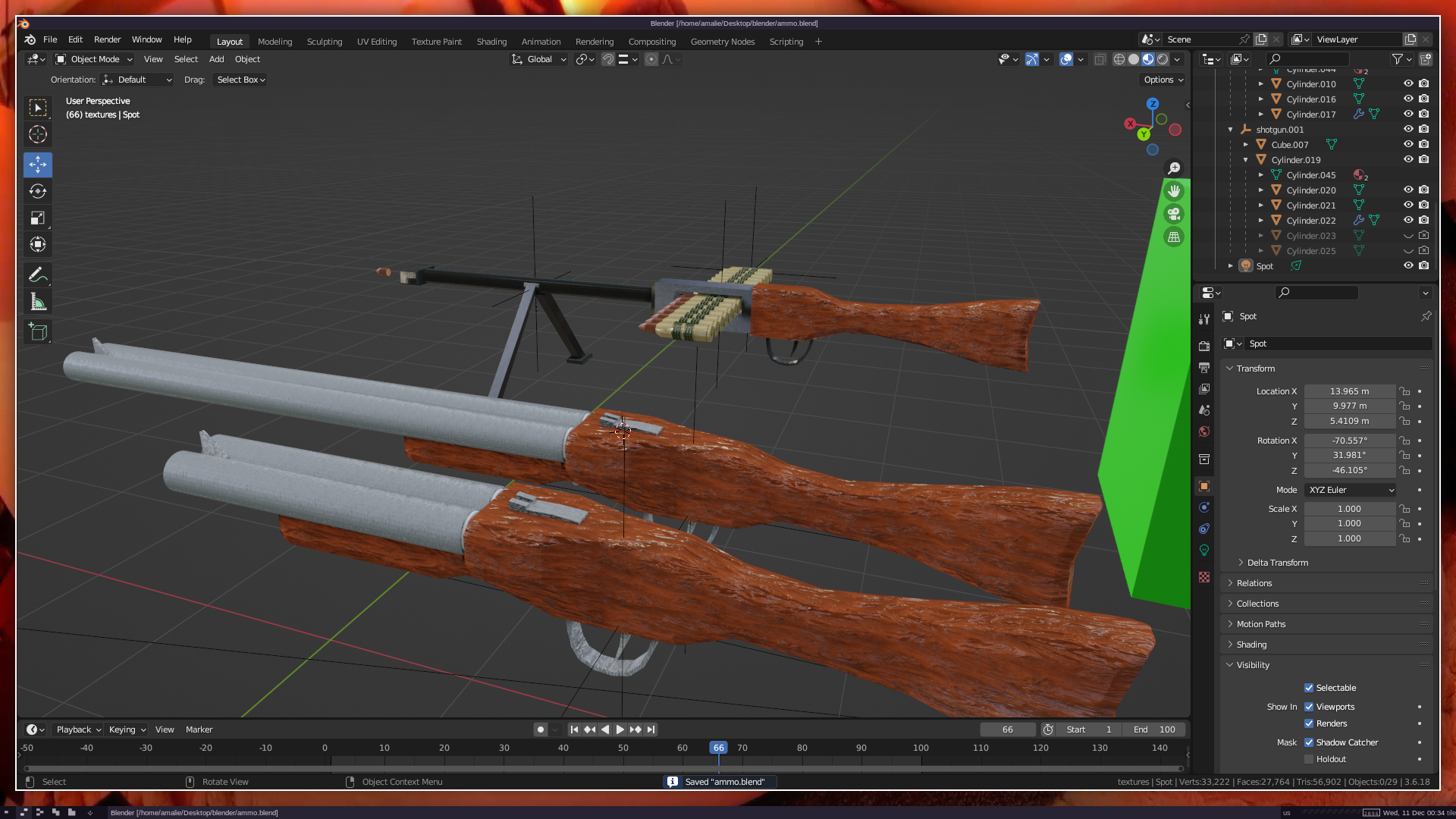Hide Cylinder.020 with its eye icon
Image resolution: width=1456 pixels, height=819 pixels.
[x=1408, y=190]
